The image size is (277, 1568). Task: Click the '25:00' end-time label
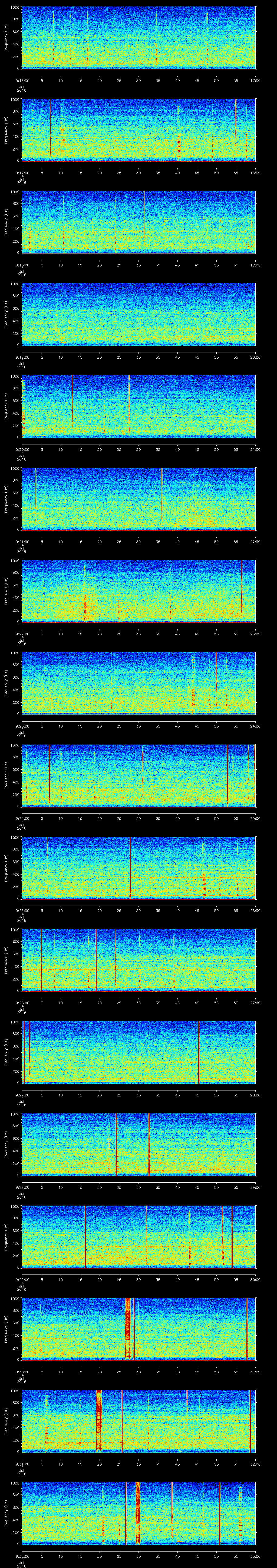255,818
